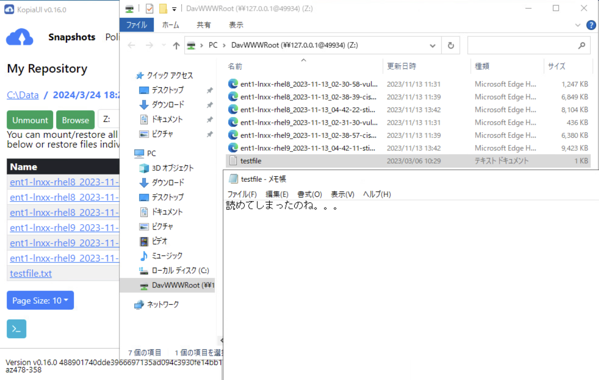Open quick access toolbar customize arrow
The width and height of the screenshot is (599, 380).
click(174, 8)
